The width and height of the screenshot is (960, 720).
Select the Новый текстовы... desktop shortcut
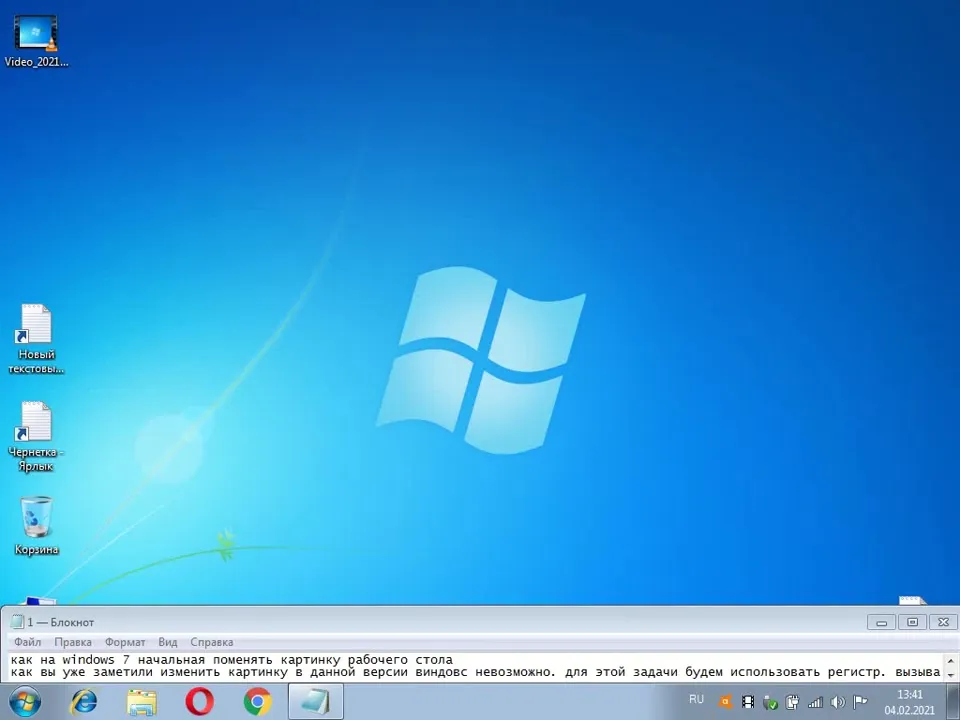(36, 339)
